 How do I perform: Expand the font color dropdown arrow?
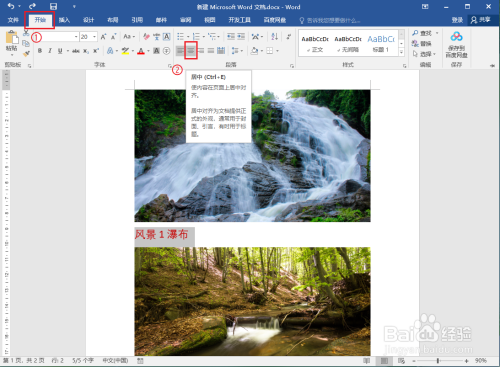coord(148,51)
